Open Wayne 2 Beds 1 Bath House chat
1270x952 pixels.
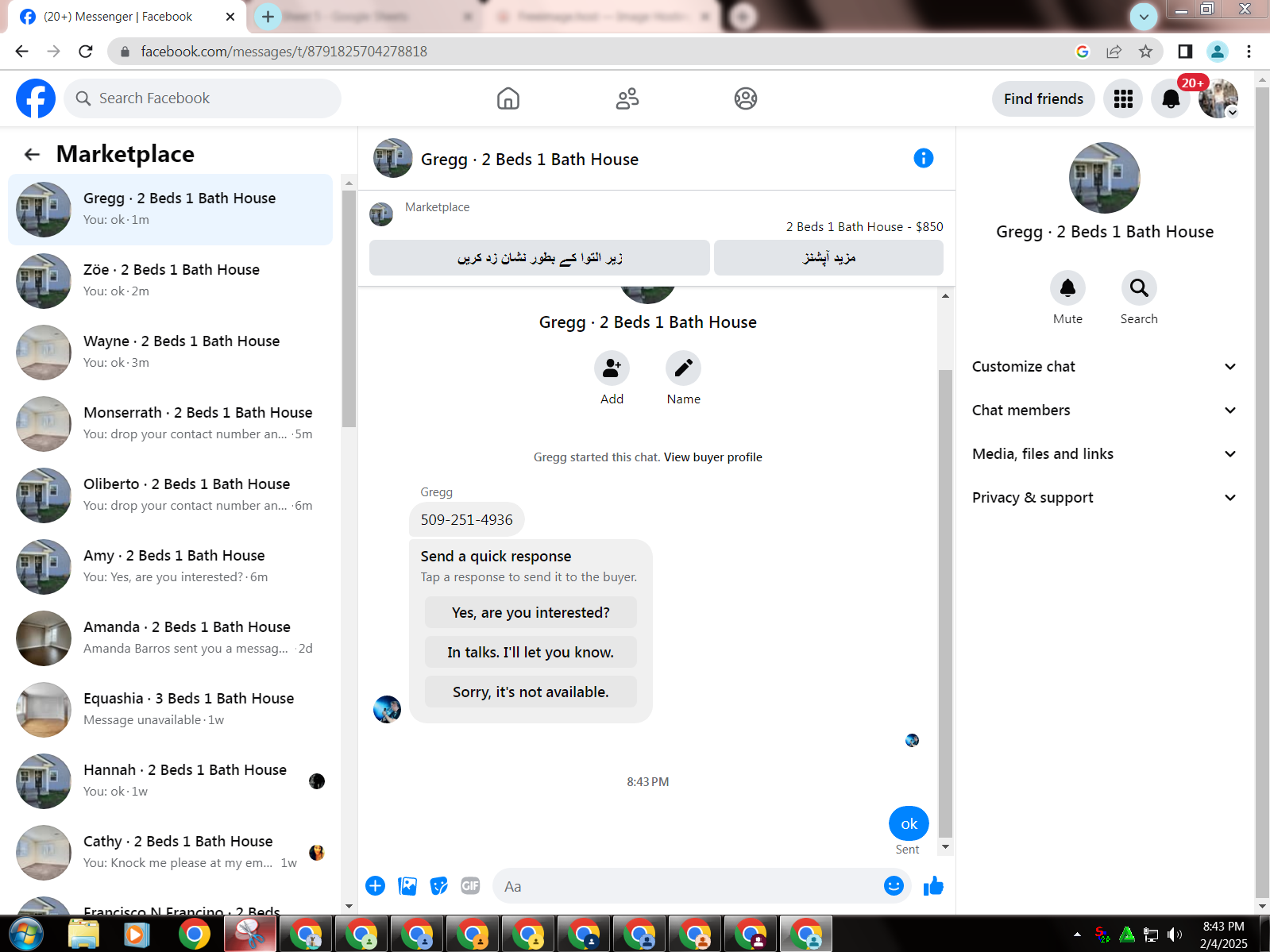click(x=171, y=353)
